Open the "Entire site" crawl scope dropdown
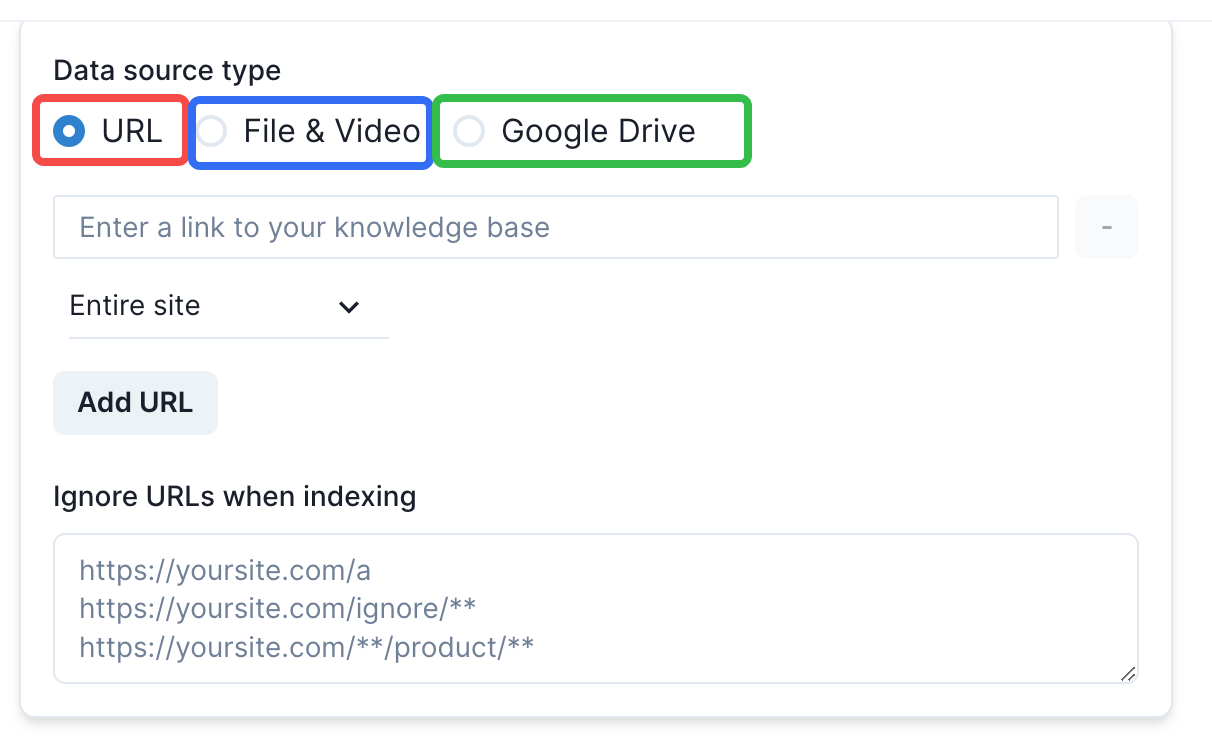Screen dimensions: 1212x744 [228, 307]
